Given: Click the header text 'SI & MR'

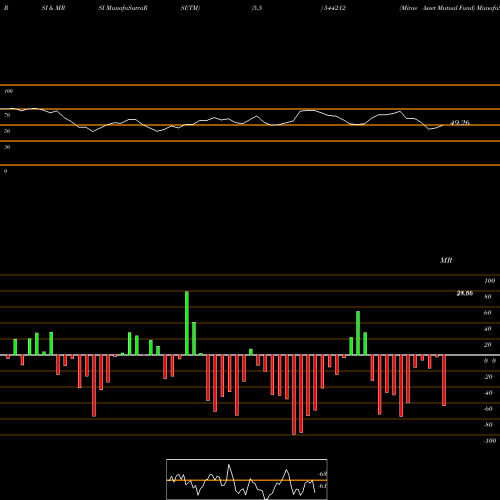Looking at the screenshot, I should coord(53,8).
